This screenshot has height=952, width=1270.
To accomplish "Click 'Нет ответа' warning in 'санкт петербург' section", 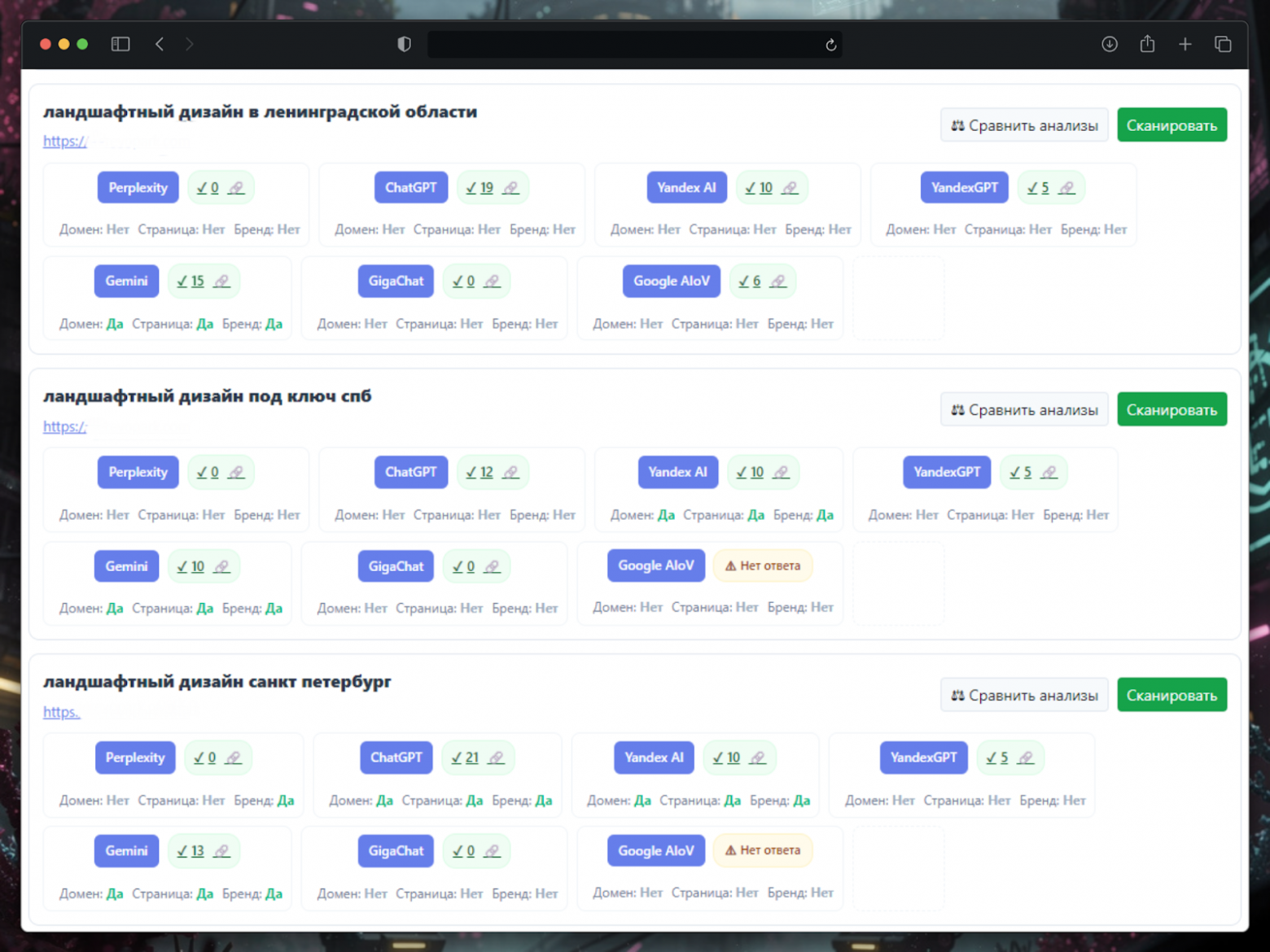I will point(763,850).
